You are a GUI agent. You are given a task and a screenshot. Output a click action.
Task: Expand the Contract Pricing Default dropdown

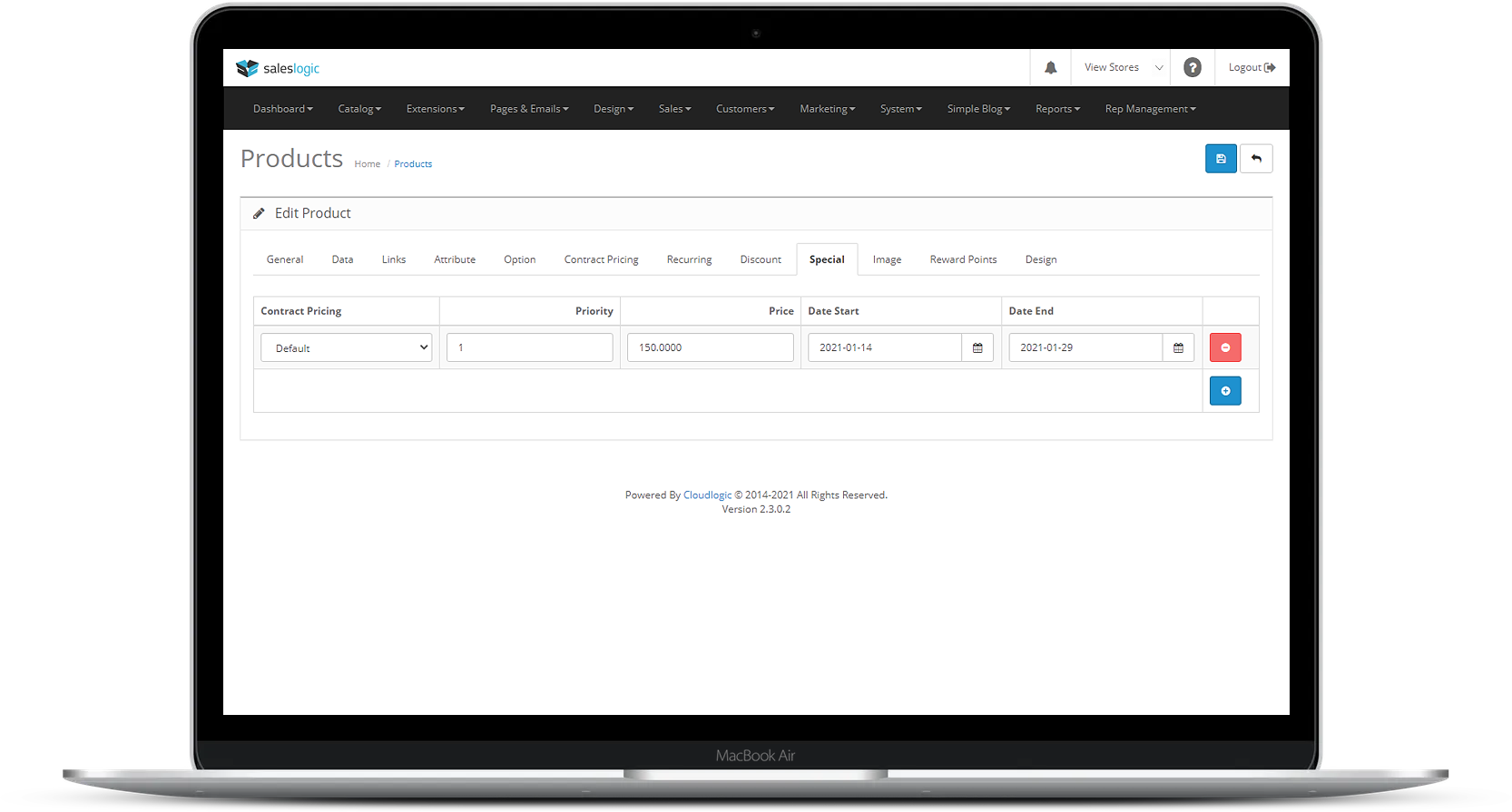[347, 347]
